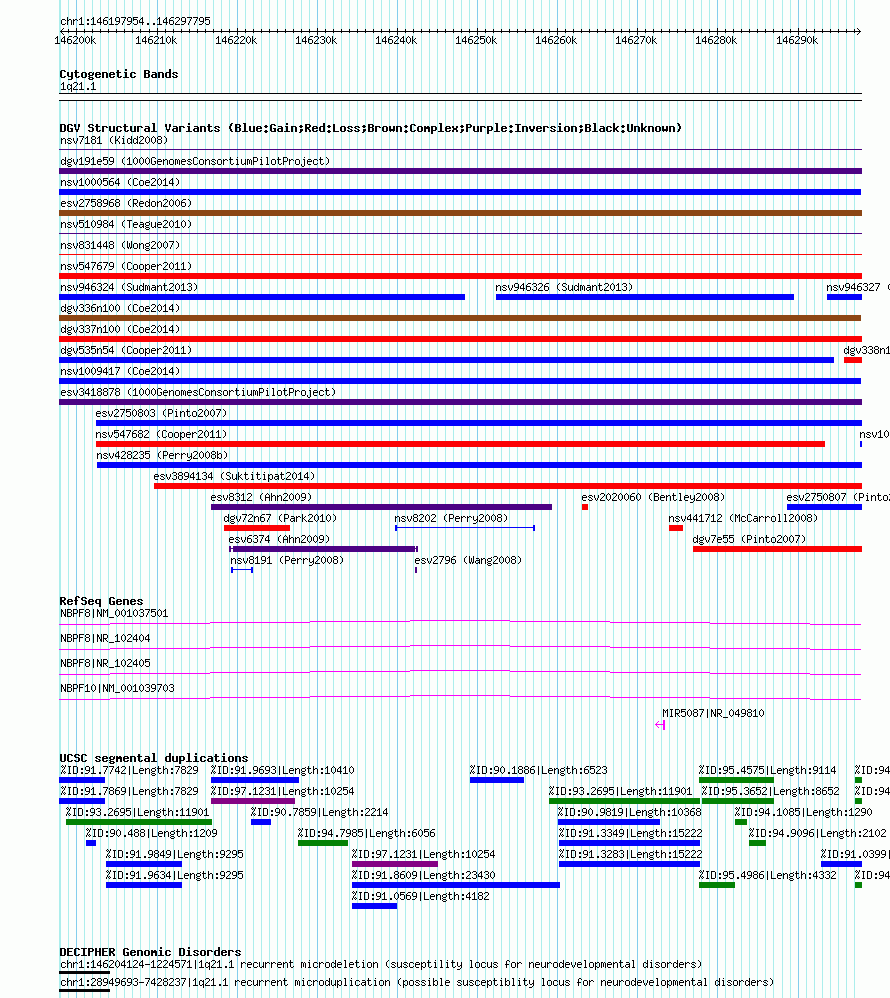This screenshot has height=998, width=890.
Task: Click the MIR5087 gene arrow glyph
Action: click(660, 724)
